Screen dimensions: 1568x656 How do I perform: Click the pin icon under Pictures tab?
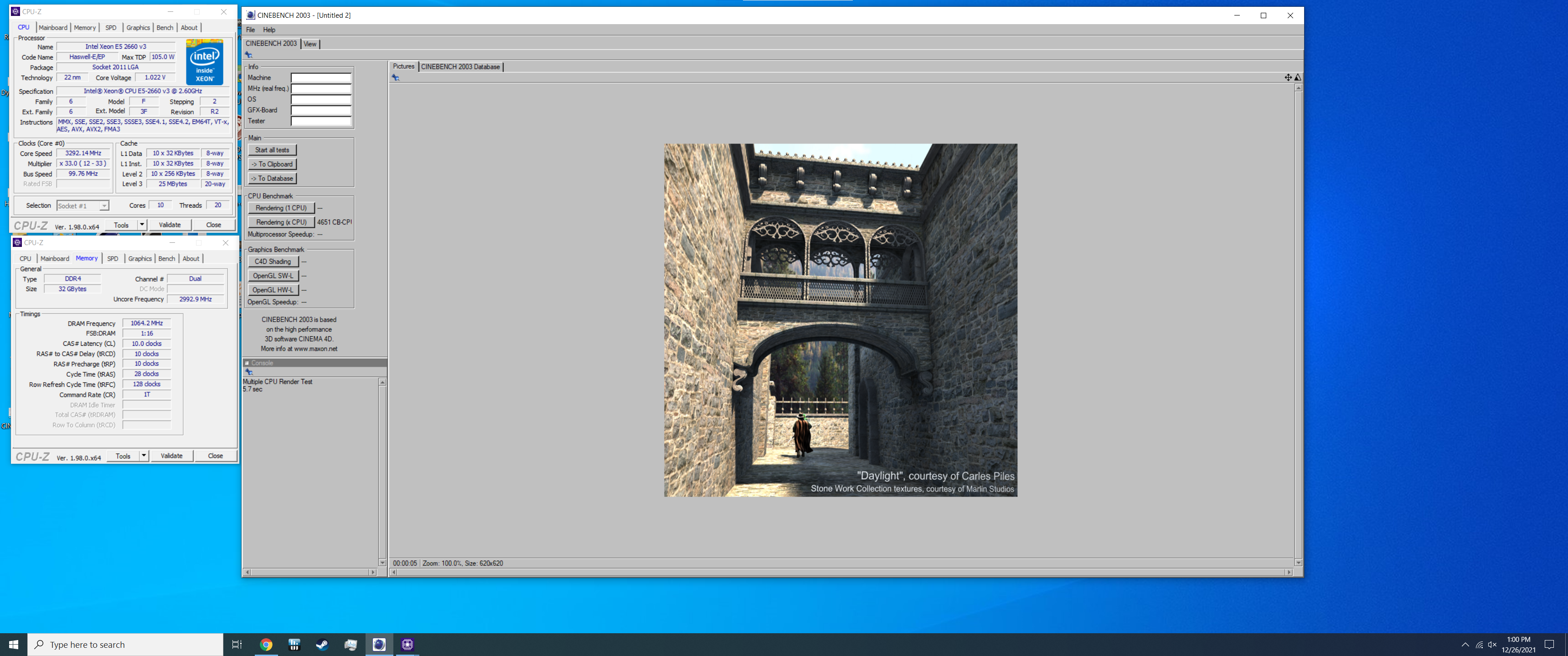[396, 77]
